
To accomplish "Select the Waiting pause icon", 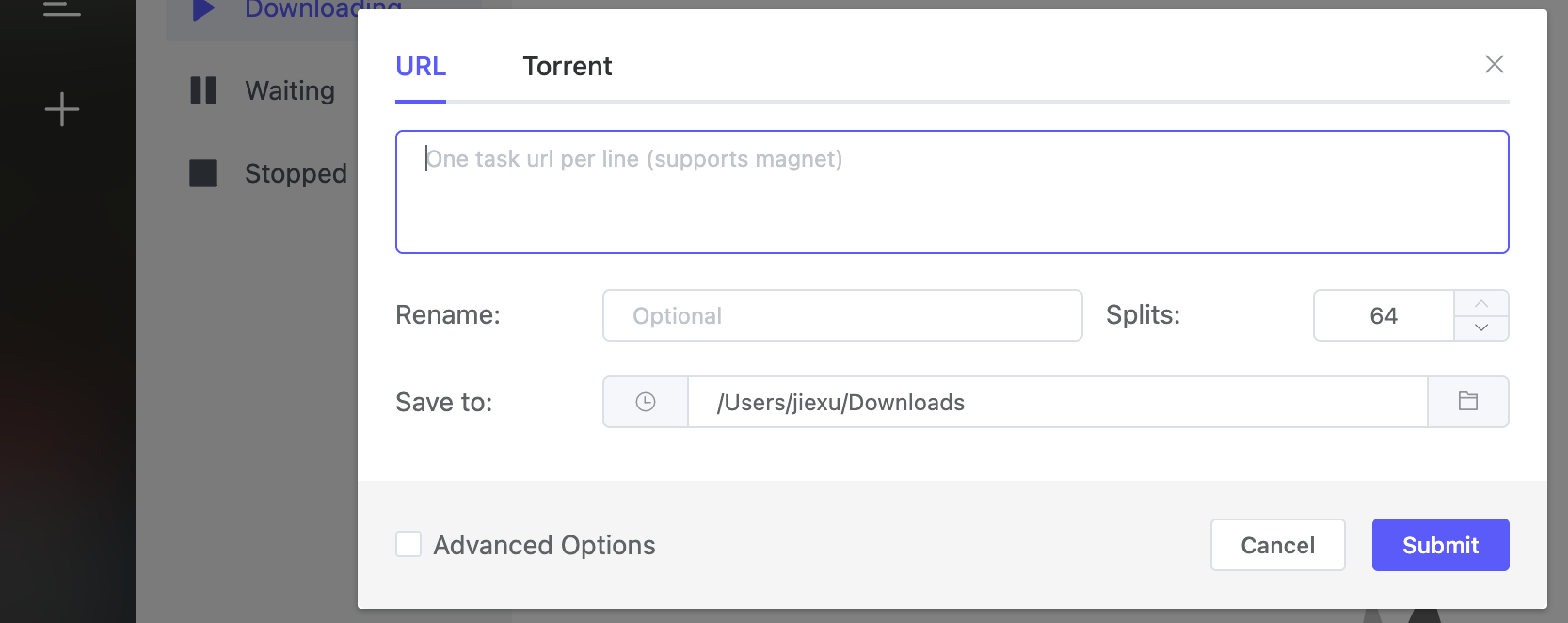I will pyautogui.click(x=203, y=90).
